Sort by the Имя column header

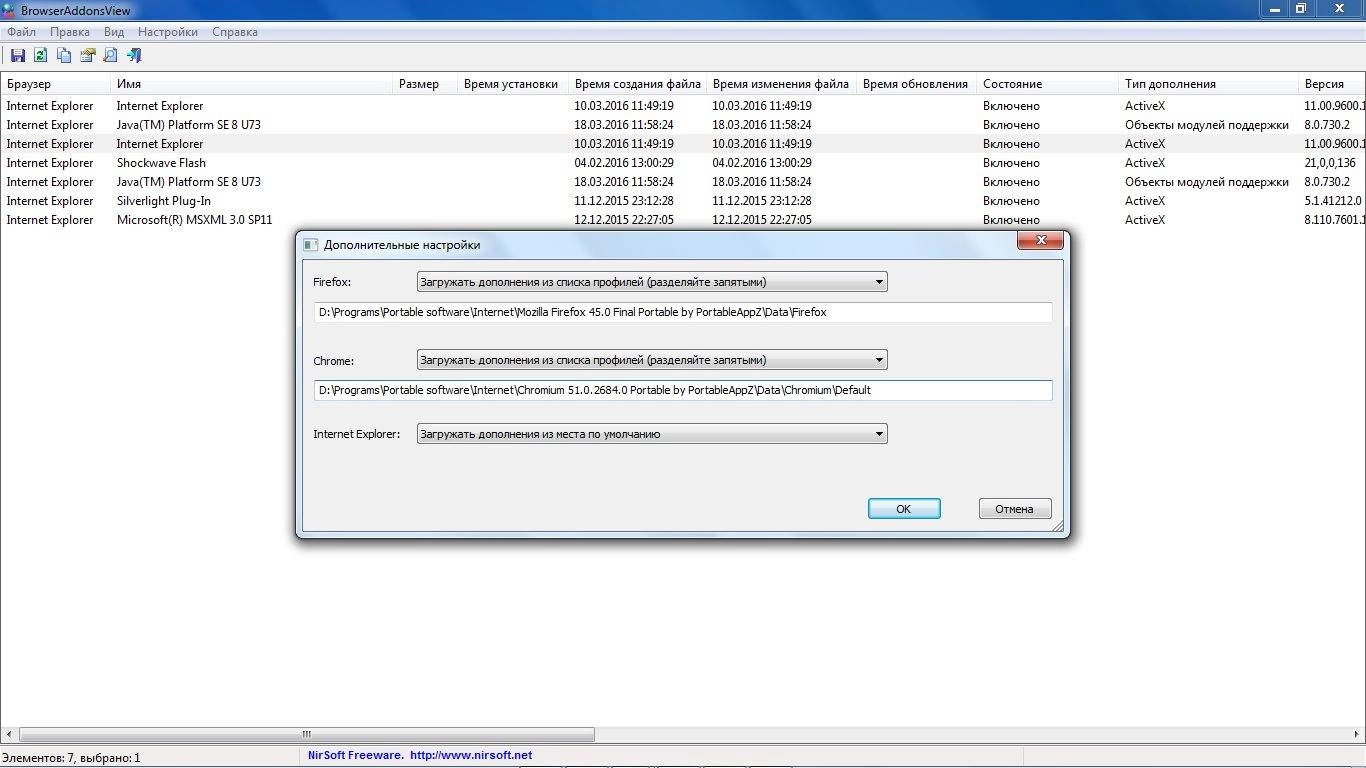pos(251,84)
